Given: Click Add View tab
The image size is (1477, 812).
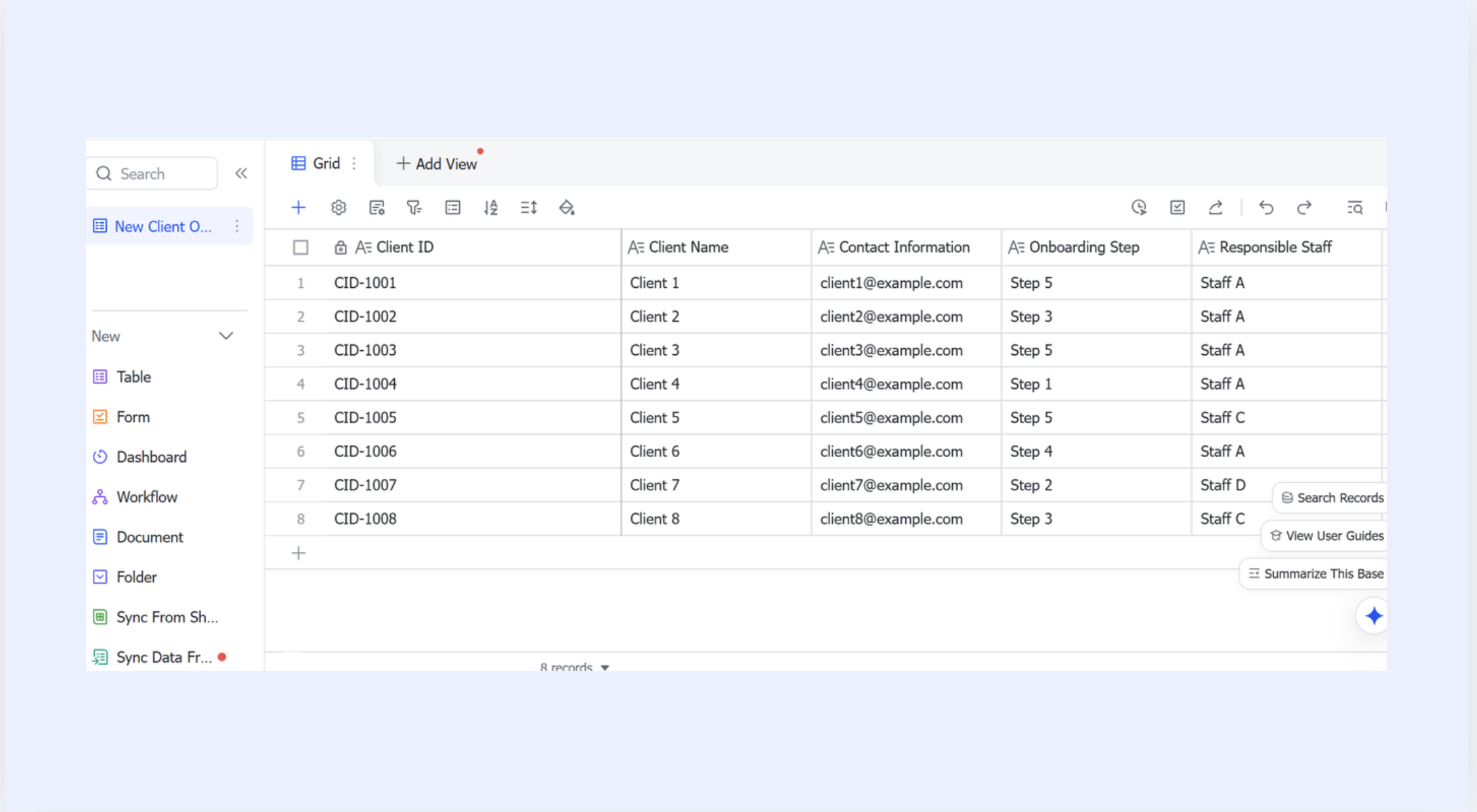Looking at the screenshot, I should 437,164.
